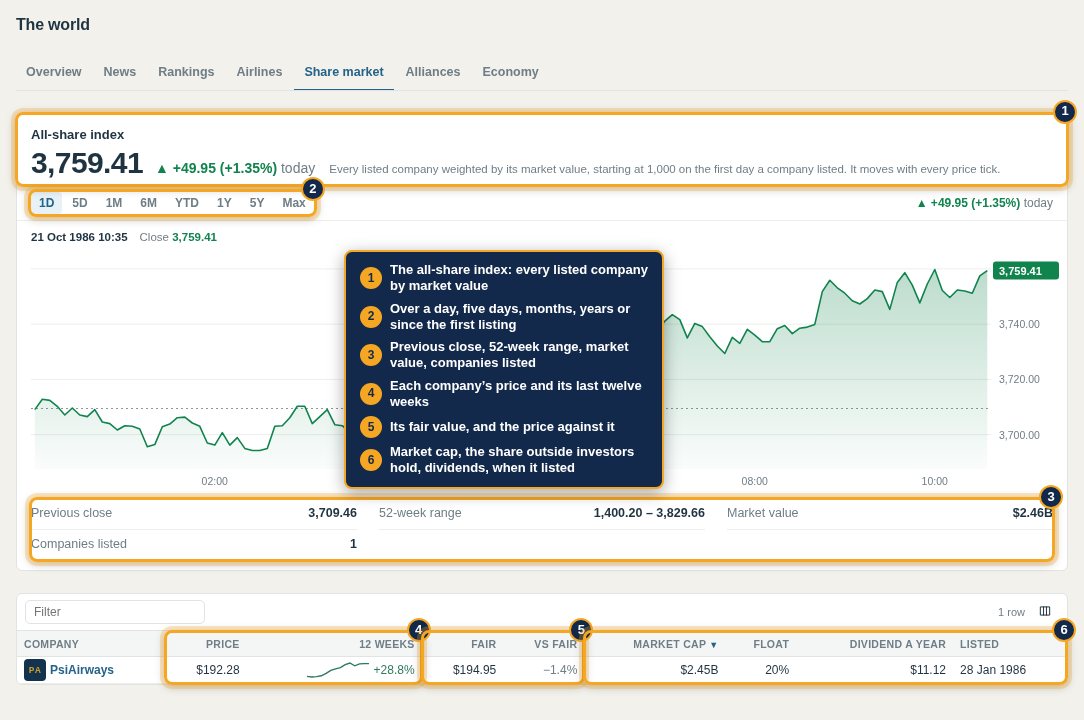
Task: Click the PsiAirways 12-week sparkline
Action: point(337,670)
